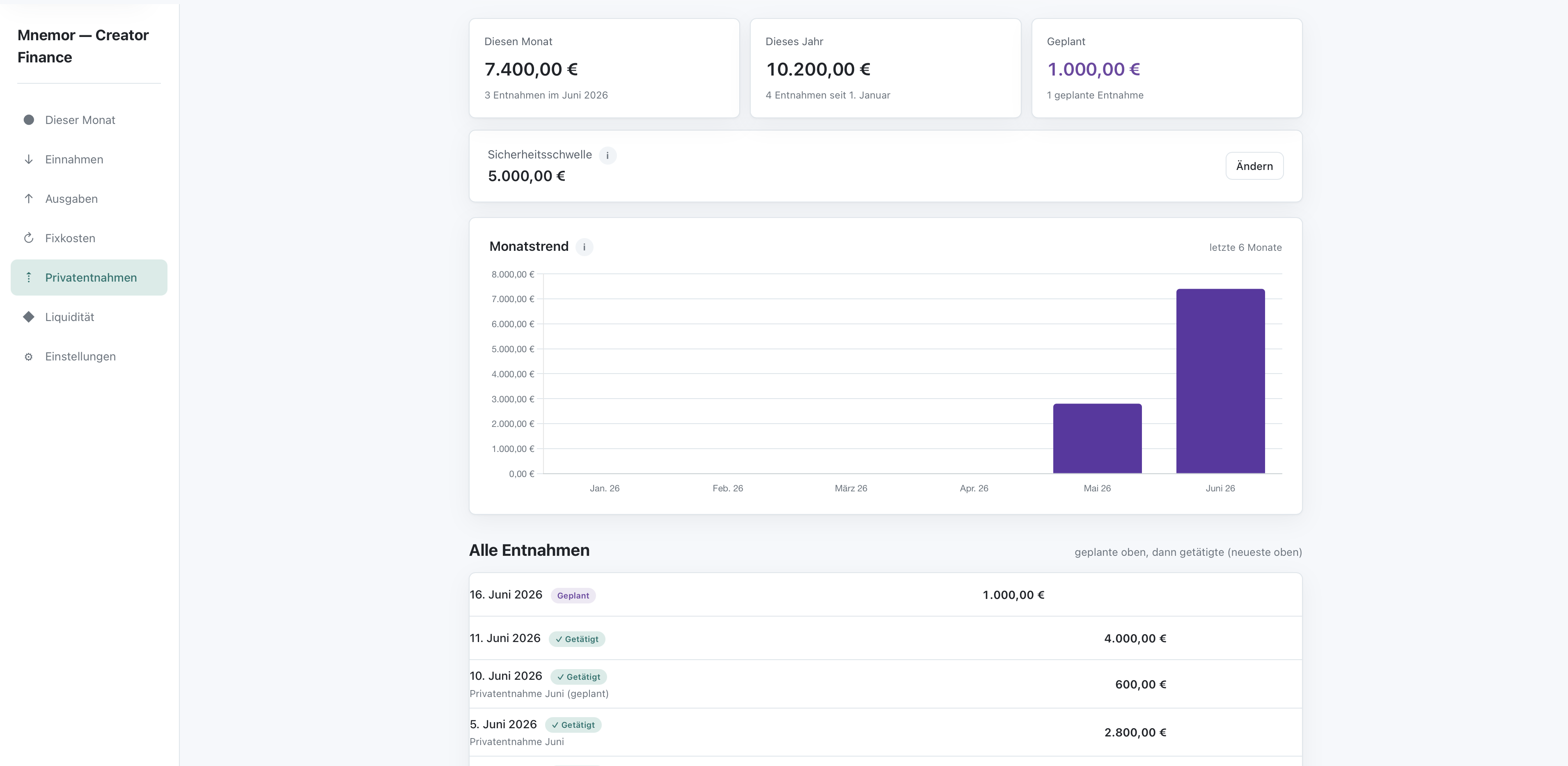Click the 7.400,00 € monthly total
This screenshot has width=1568, height=766.
pyautogui.click(x=531, y=69)
